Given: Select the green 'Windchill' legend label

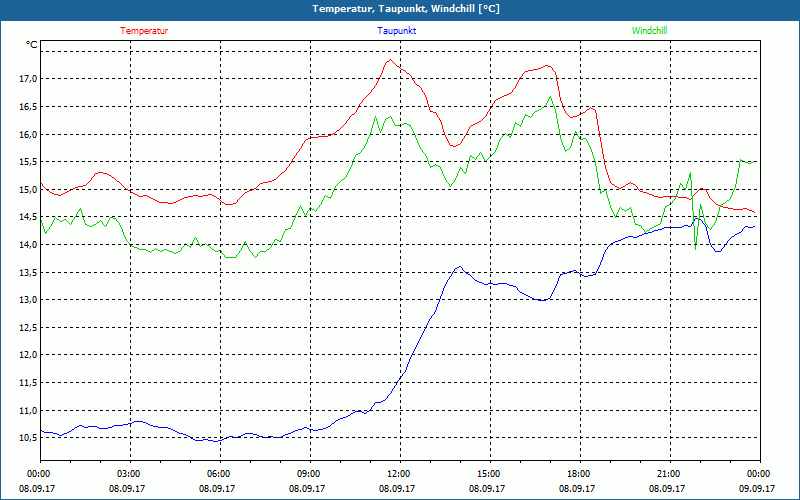Looking at the screenshot, I should (x=649, y=31).
